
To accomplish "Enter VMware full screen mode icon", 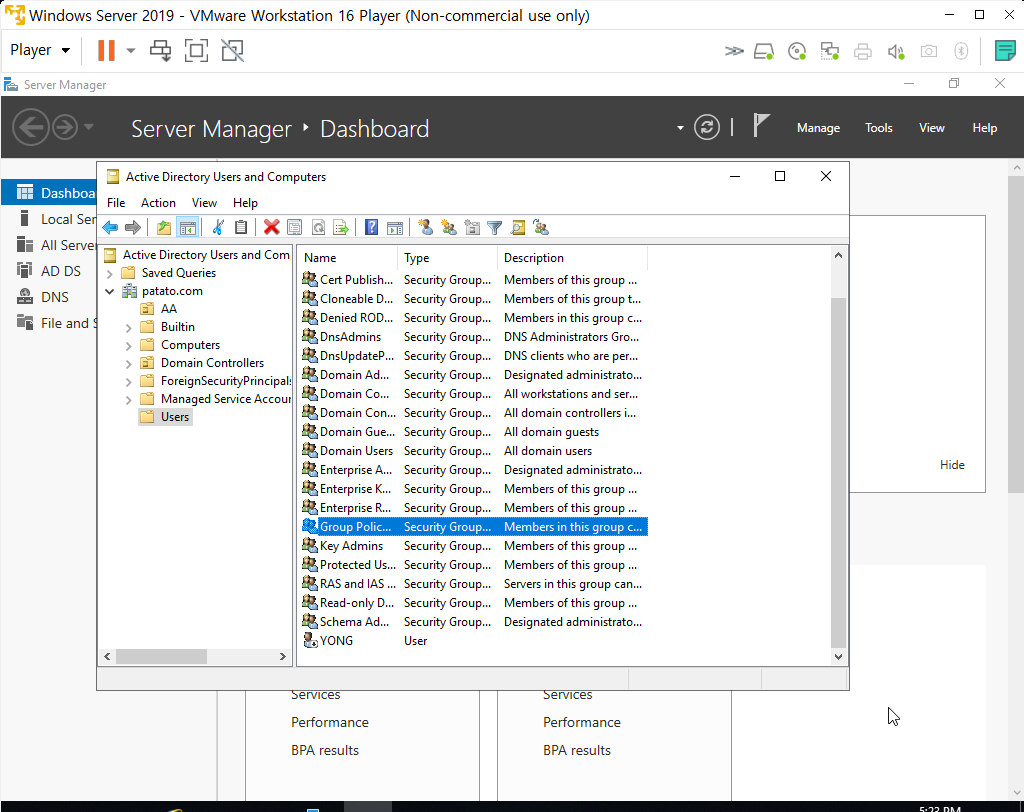I will pos(197,50).
